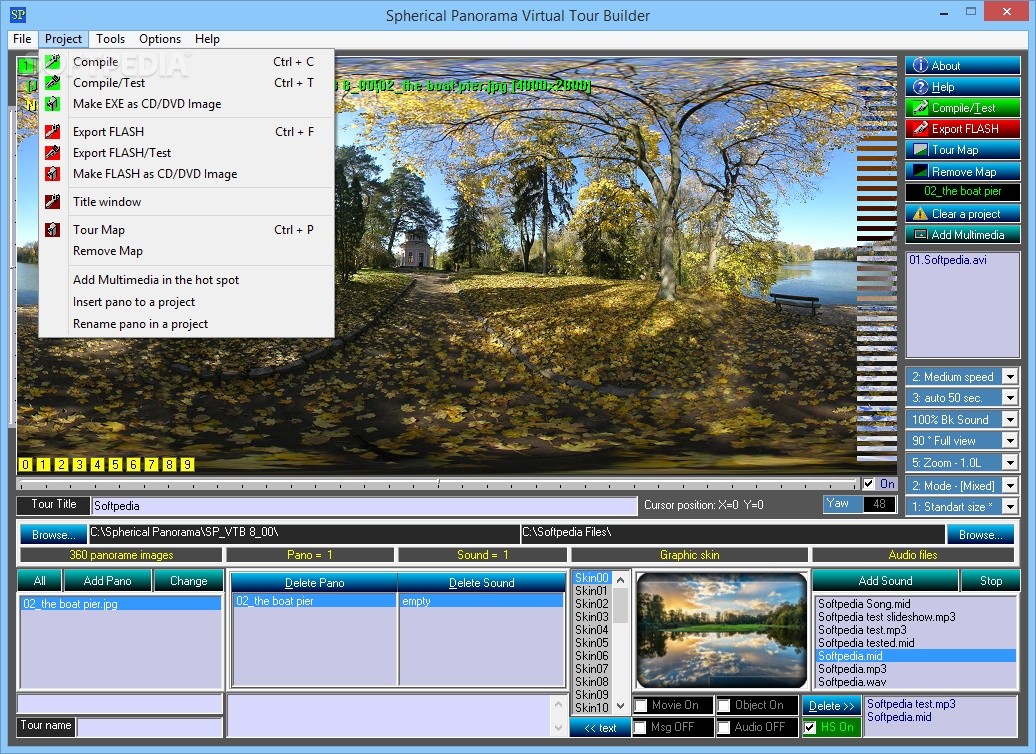Select Skin05 in the skin list

591,642
